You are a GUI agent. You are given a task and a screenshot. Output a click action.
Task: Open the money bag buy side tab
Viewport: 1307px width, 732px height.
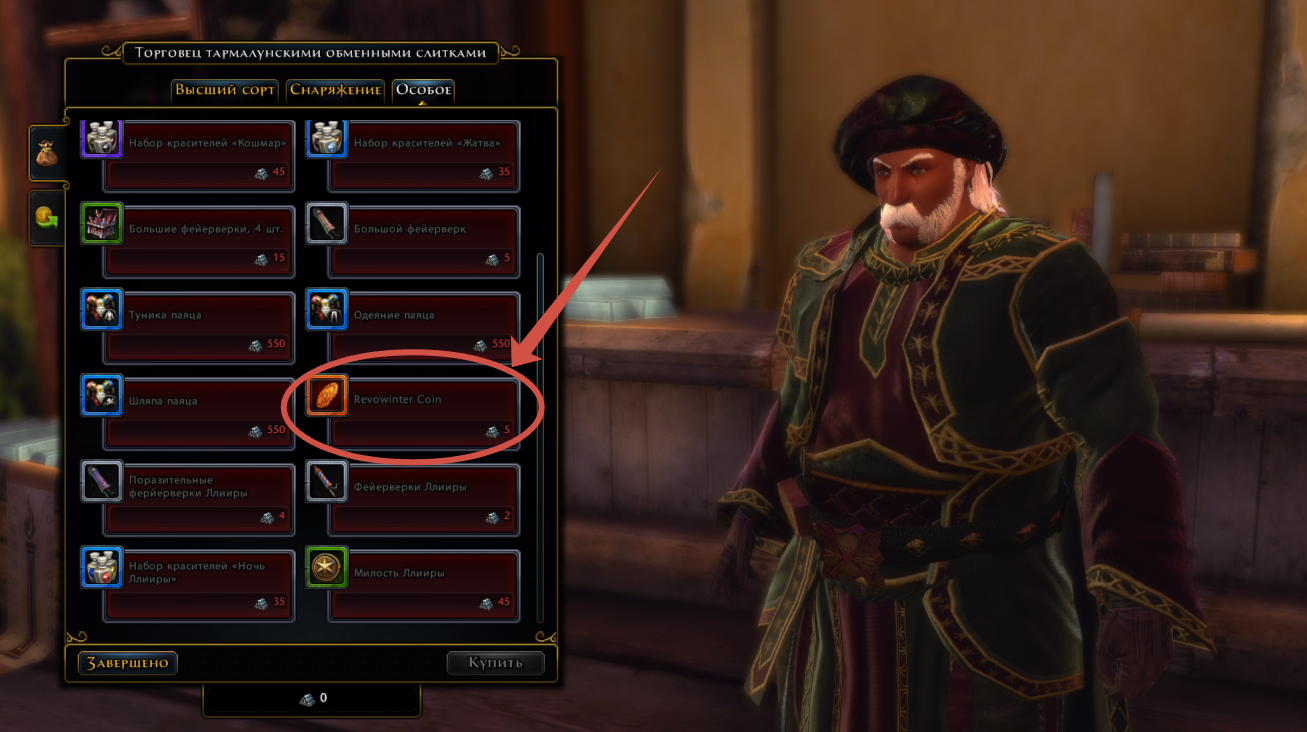click(47, 153)
